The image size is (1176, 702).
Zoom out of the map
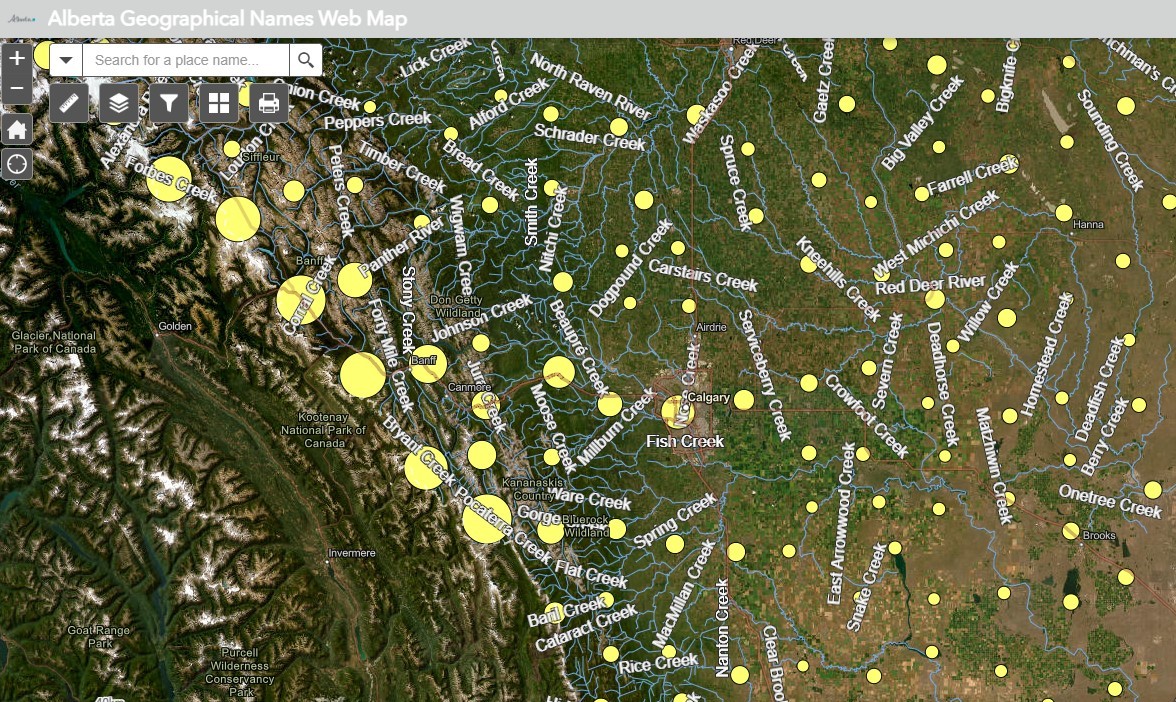tap(17, 89)
